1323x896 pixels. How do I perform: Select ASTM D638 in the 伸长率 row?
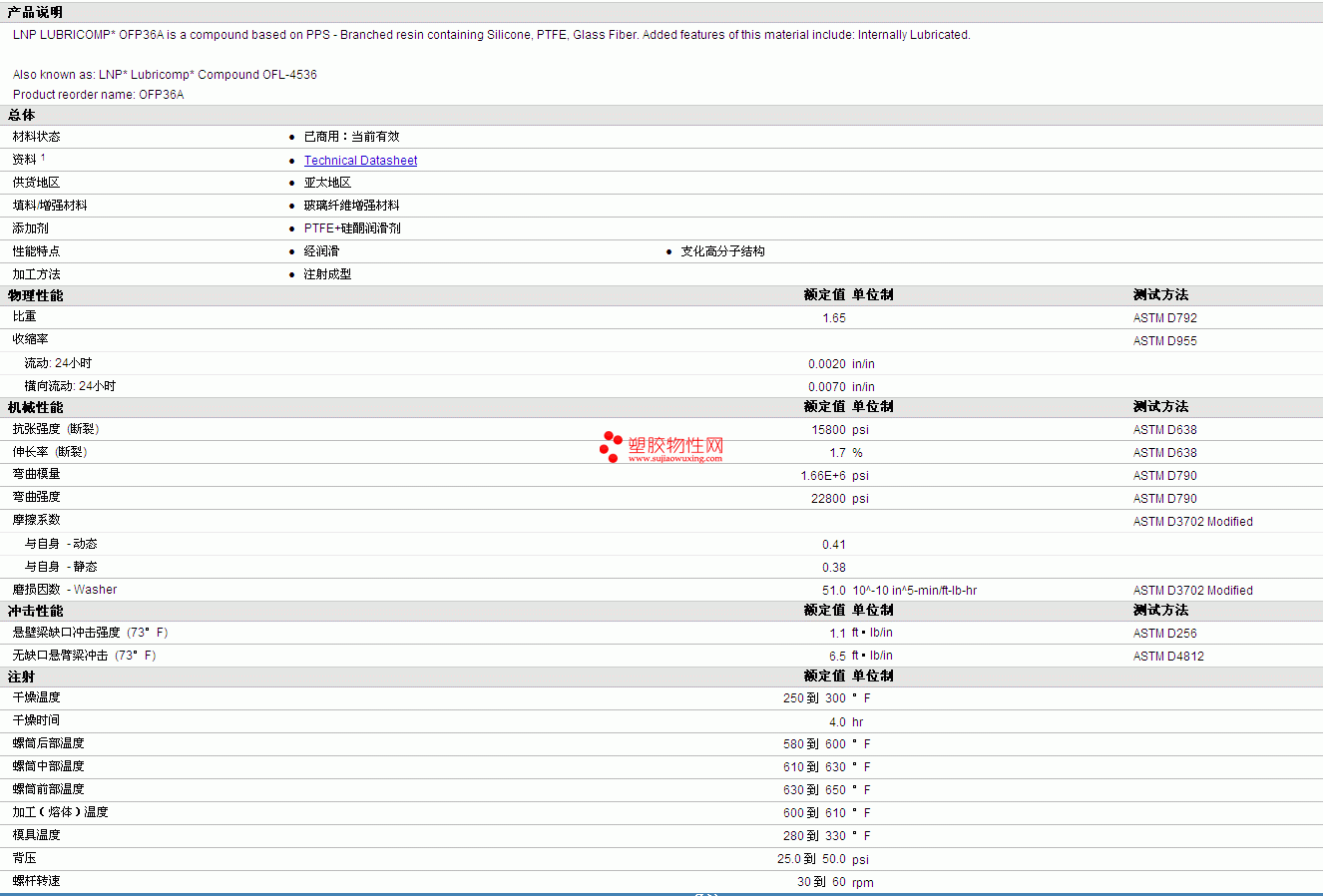point(1164,453)
